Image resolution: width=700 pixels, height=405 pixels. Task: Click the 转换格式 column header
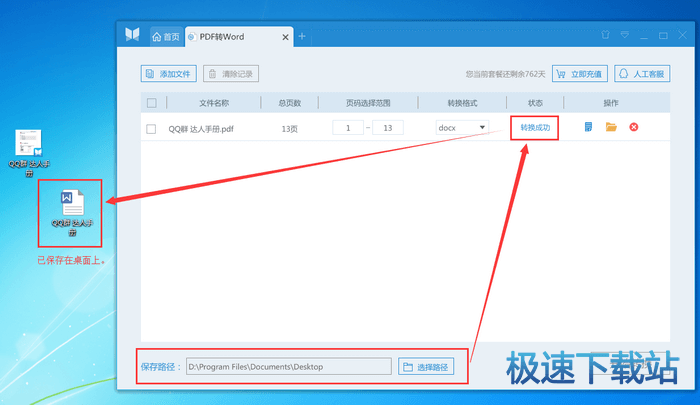pos(462,103)
